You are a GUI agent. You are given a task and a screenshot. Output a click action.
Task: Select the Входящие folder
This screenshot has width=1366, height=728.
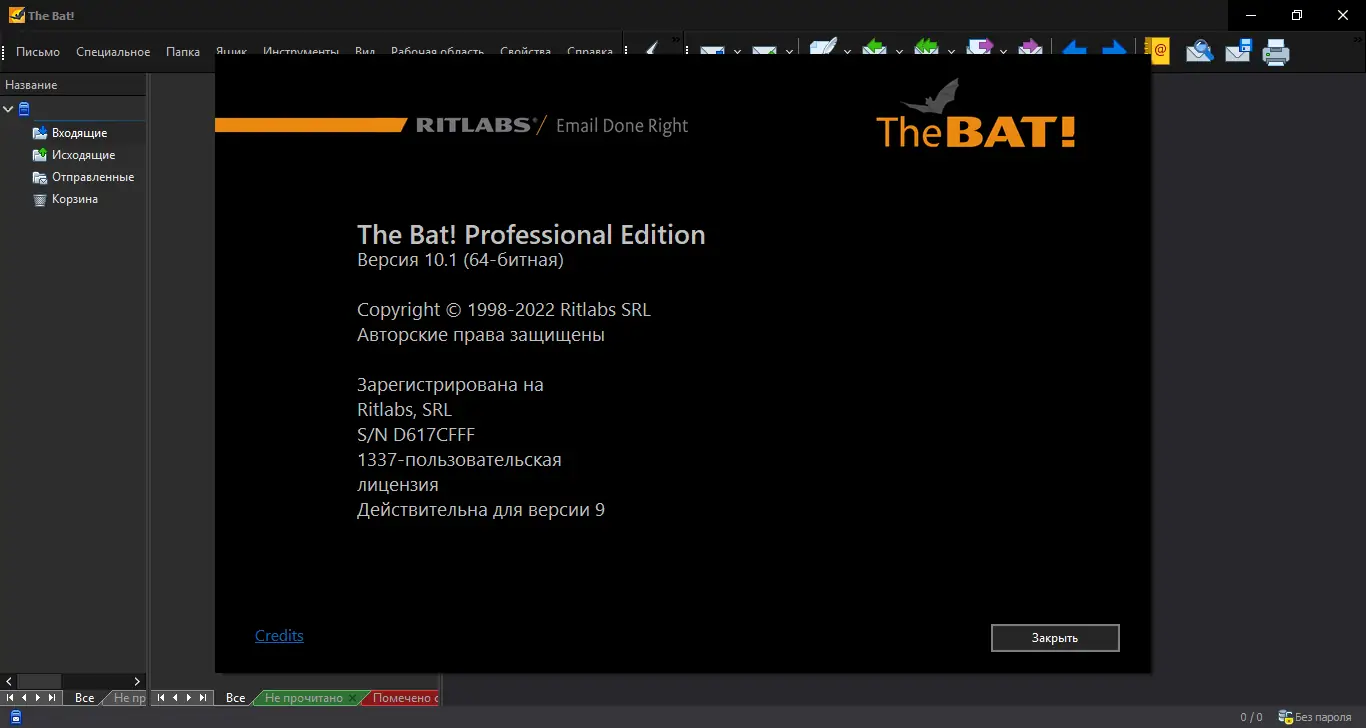pyautogui.click(x=79, y=133)
